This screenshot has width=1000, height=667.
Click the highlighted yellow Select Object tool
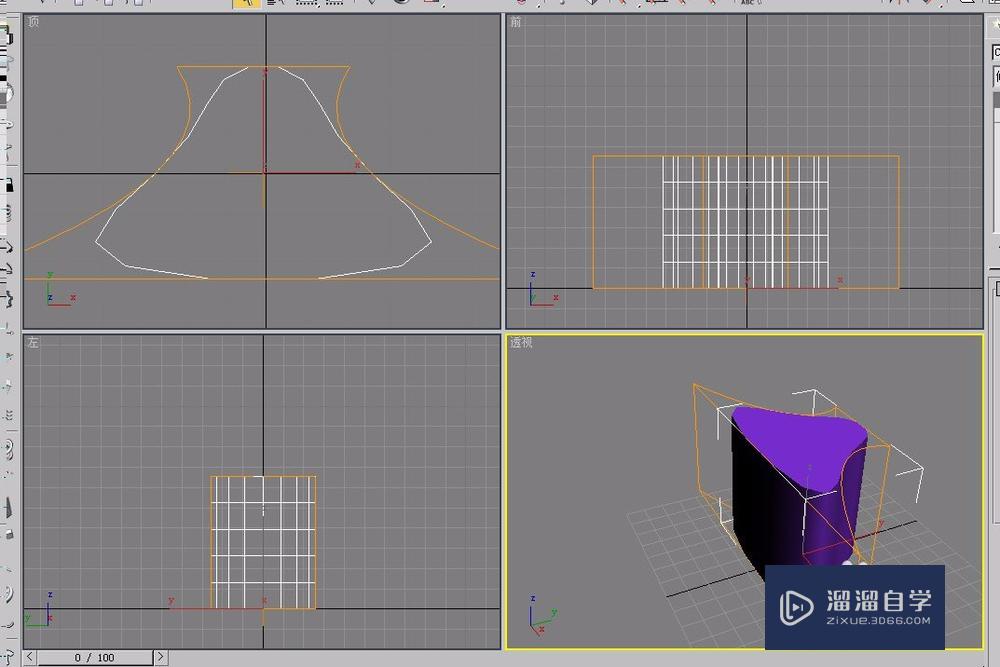[246, 3]
